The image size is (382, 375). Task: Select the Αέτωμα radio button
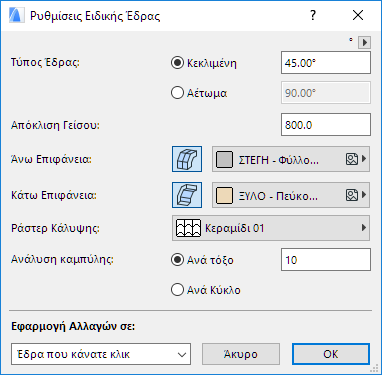coord(177,93)
